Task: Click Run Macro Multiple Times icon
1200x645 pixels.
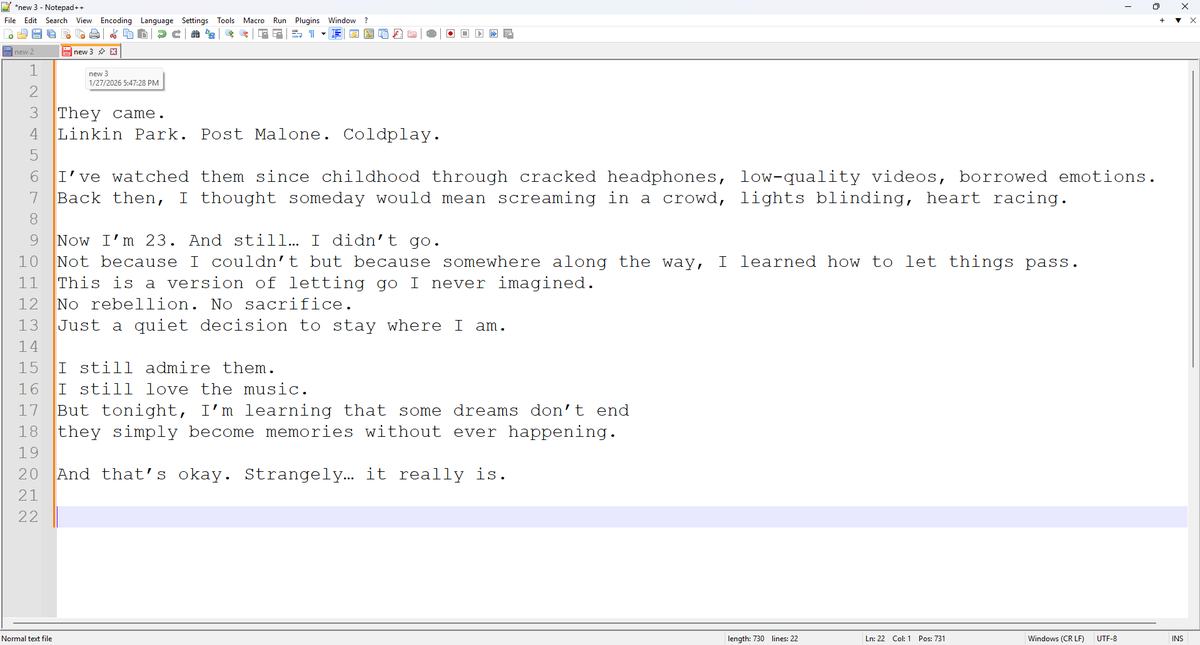Action: (493, 34)
